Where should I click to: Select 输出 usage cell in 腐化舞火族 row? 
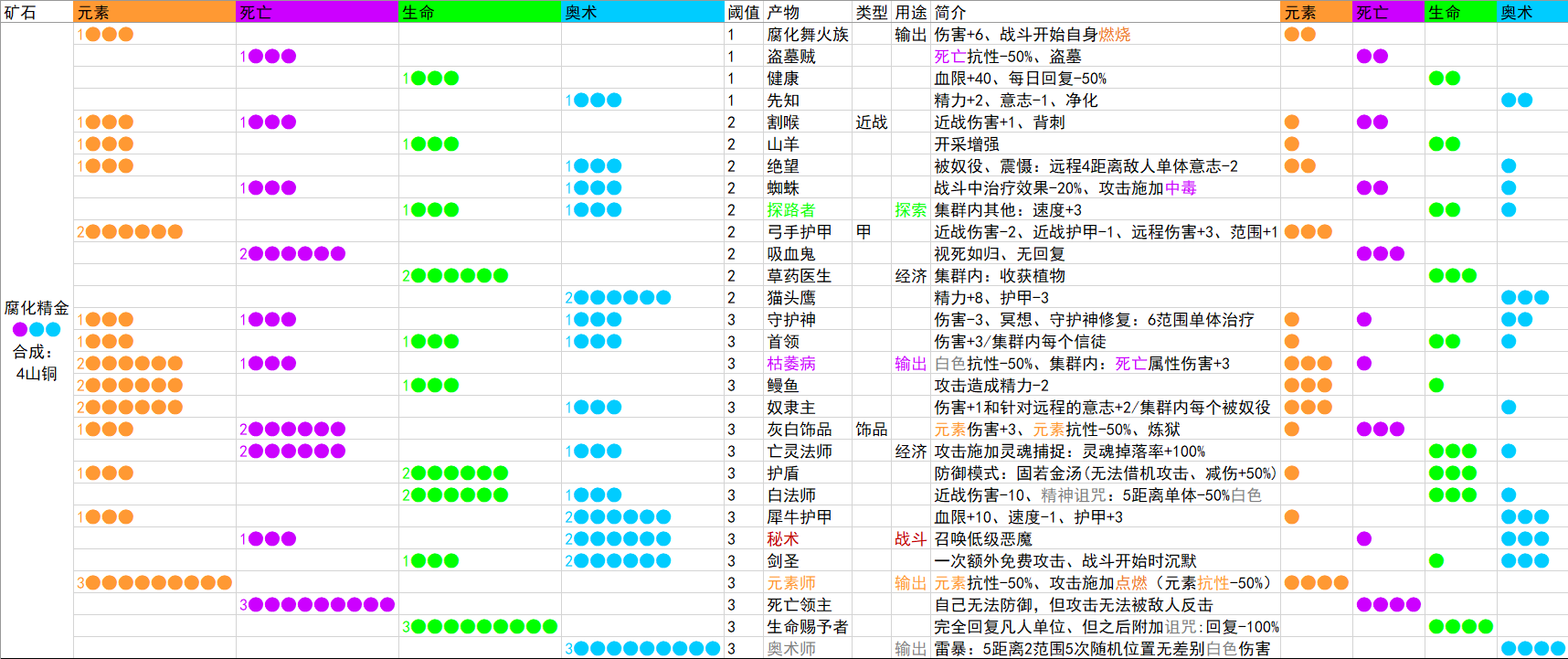911,34
